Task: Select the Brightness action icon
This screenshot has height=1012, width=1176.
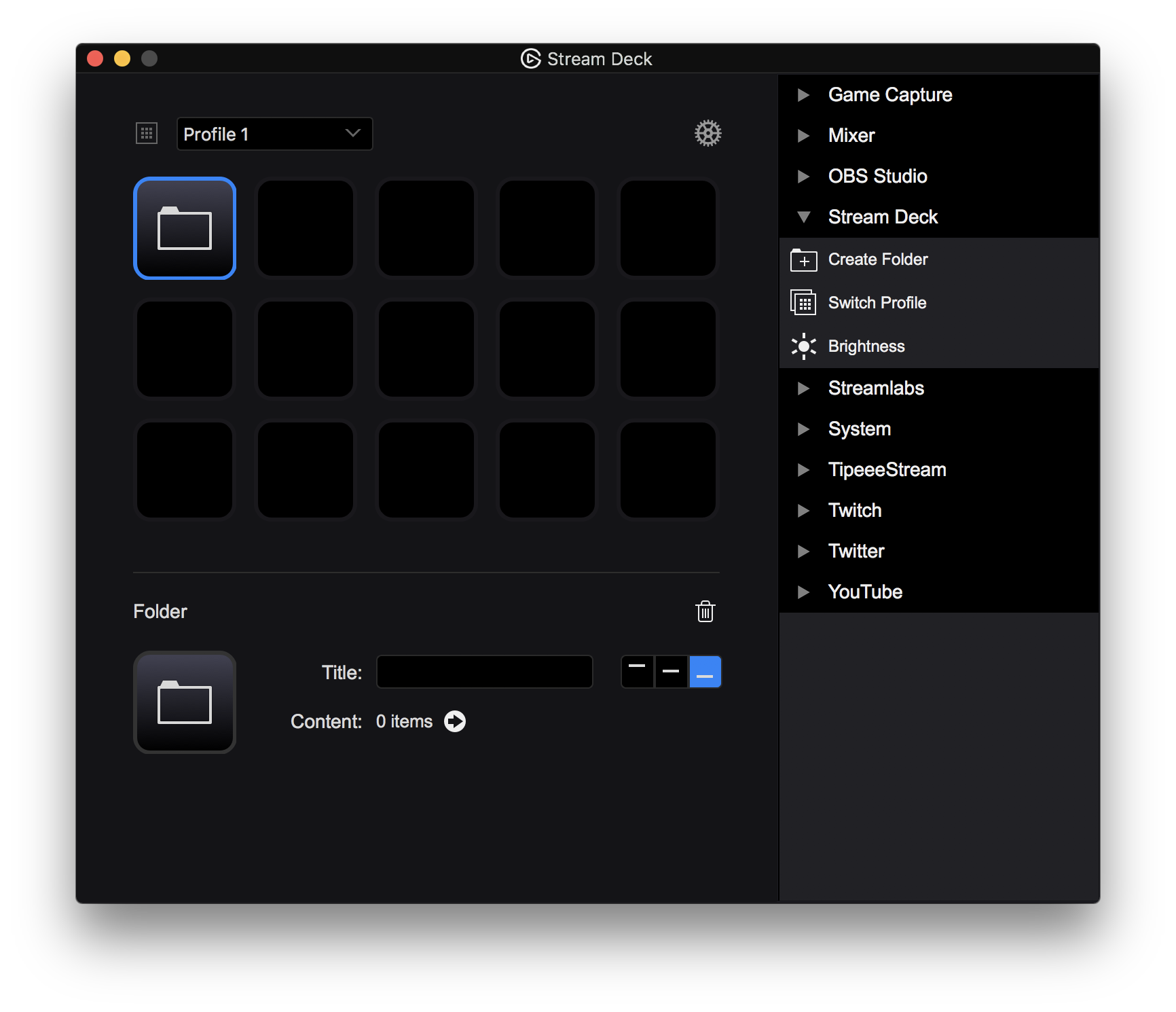Action: (x=803, y=346)
